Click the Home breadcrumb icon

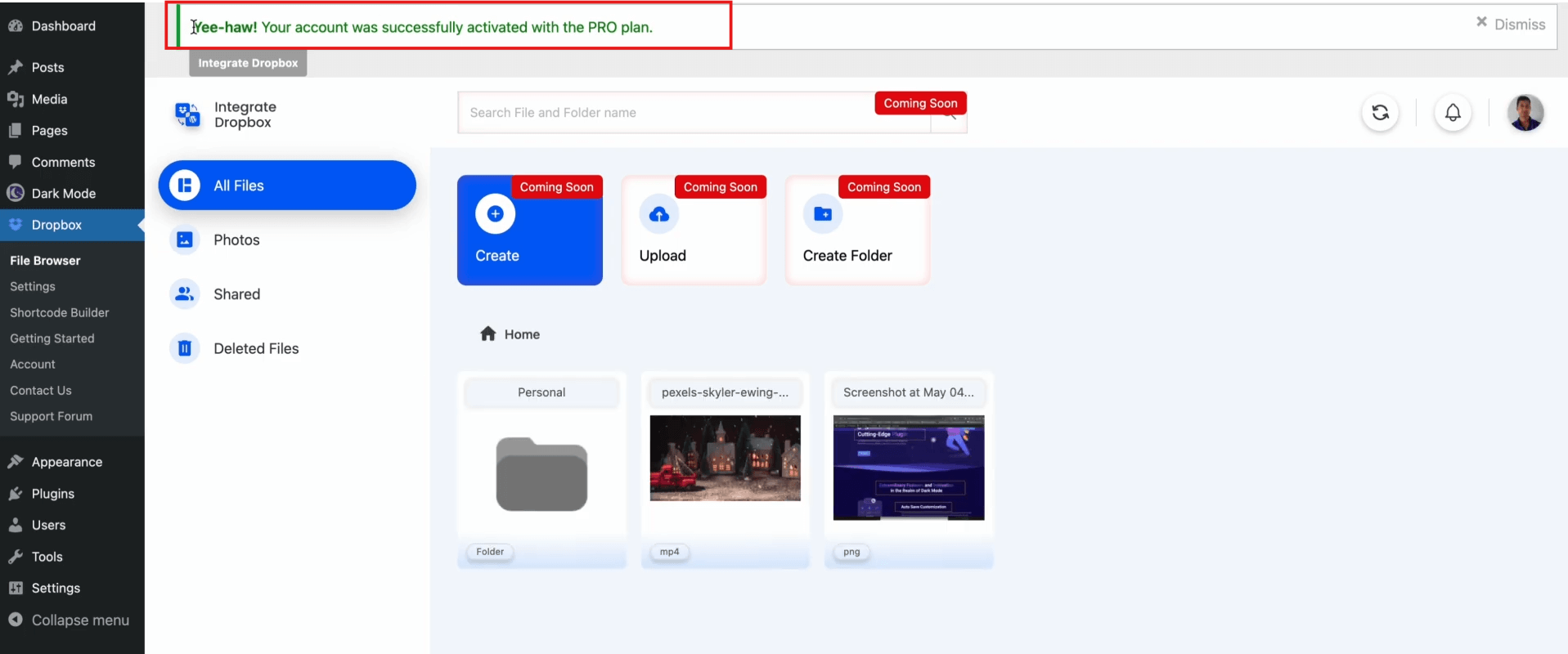488,334
